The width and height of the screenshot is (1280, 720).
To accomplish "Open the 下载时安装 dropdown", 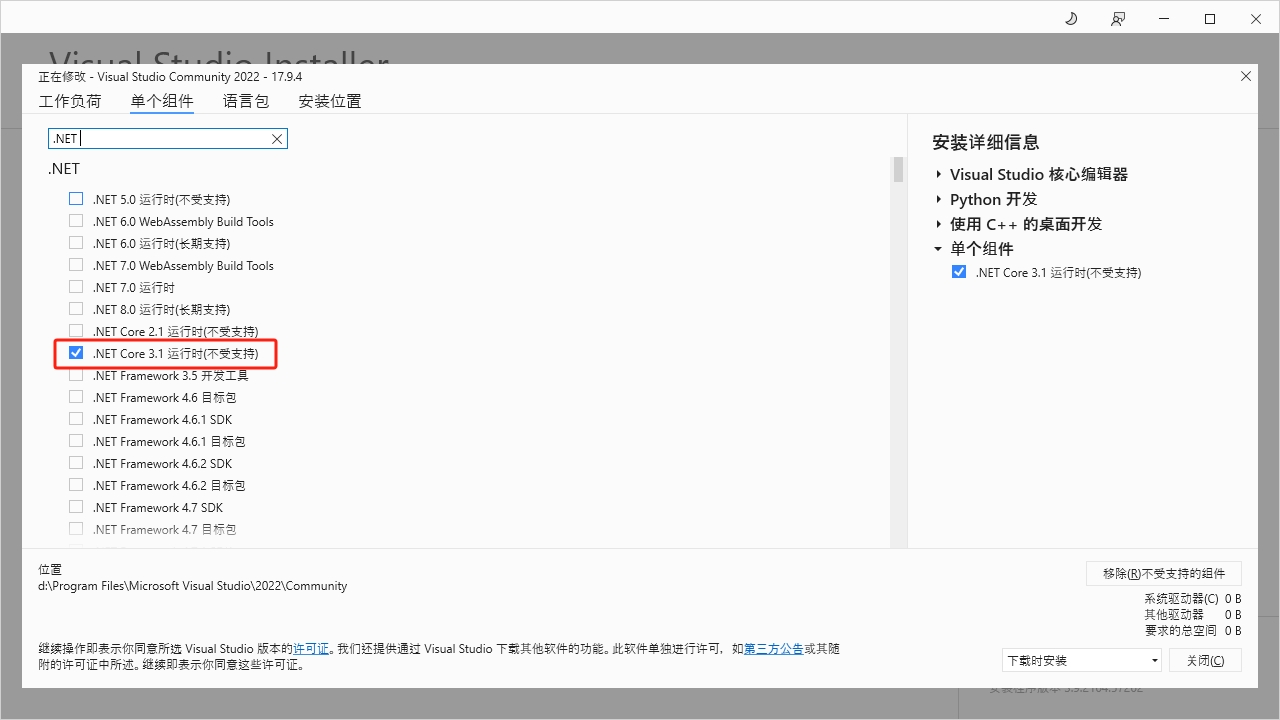I will pyautogui.click(x=1082, y=660).
